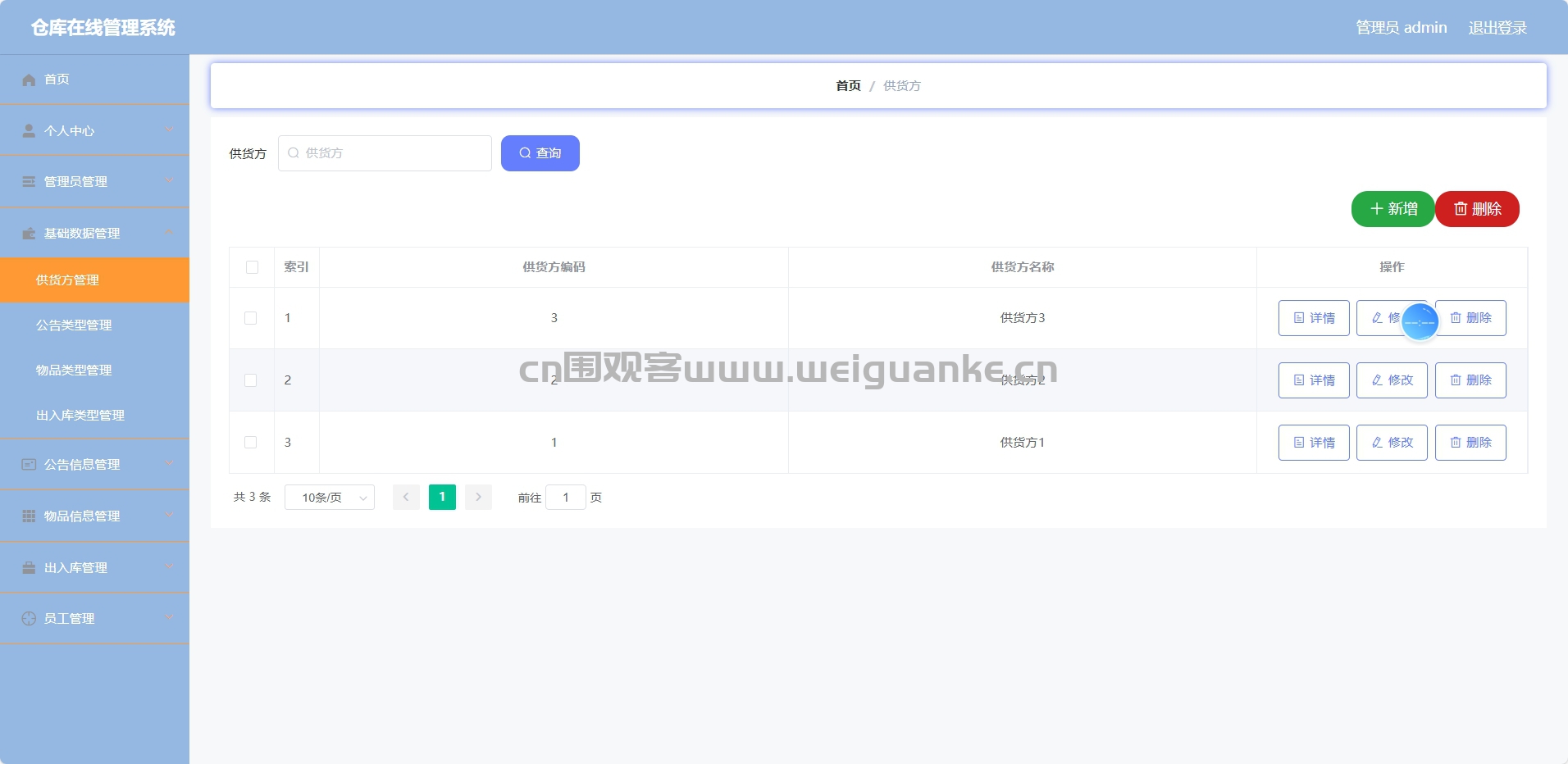Expand the 物品信息管理 menu chevron
The image size is (1568, 764).
pyautogui.click(x=170, y=515)
